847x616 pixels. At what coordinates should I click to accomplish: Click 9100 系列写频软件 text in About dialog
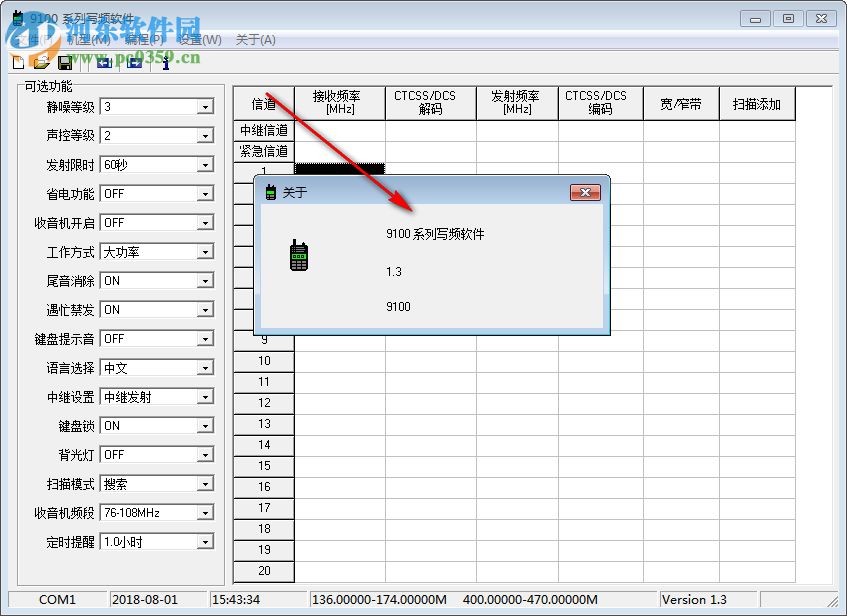click(x=435, y=234)
